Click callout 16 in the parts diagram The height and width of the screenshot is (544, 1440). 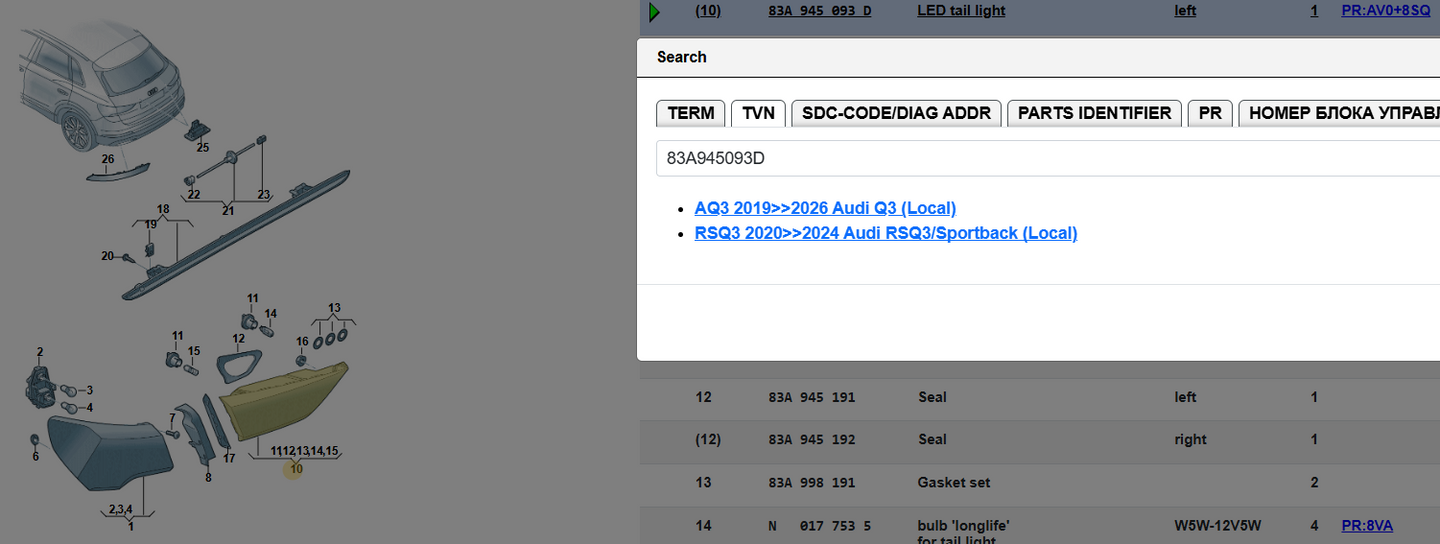(x=302, y=342)
